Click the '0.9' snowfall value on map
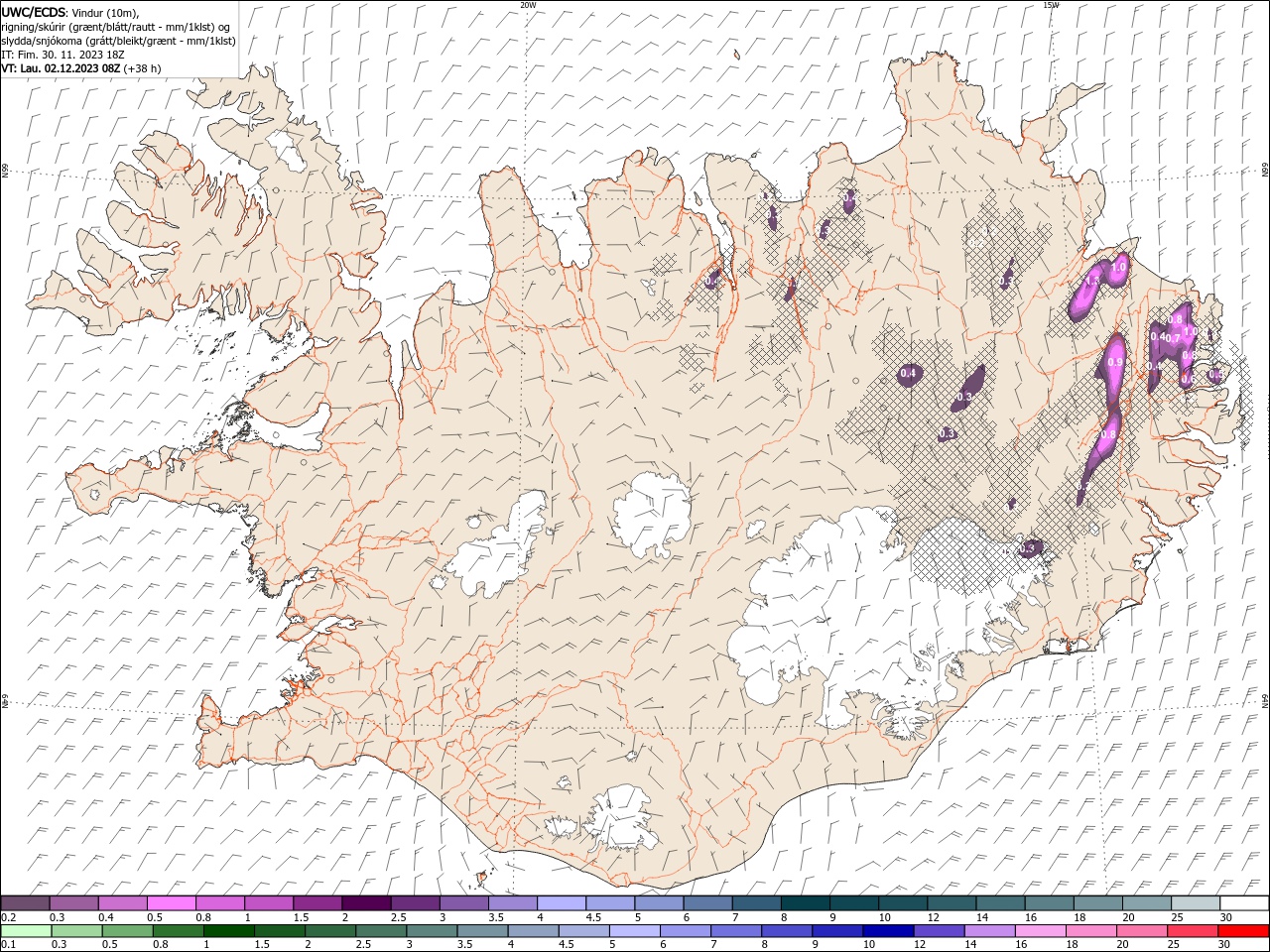 point(1114,363)
